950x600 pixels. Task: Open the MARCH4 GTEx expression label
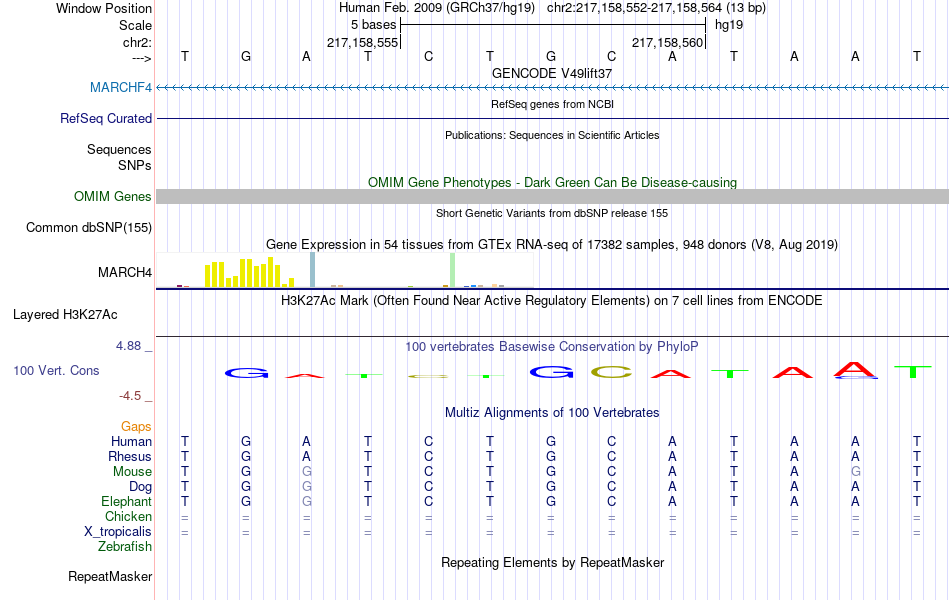point(125,272)
